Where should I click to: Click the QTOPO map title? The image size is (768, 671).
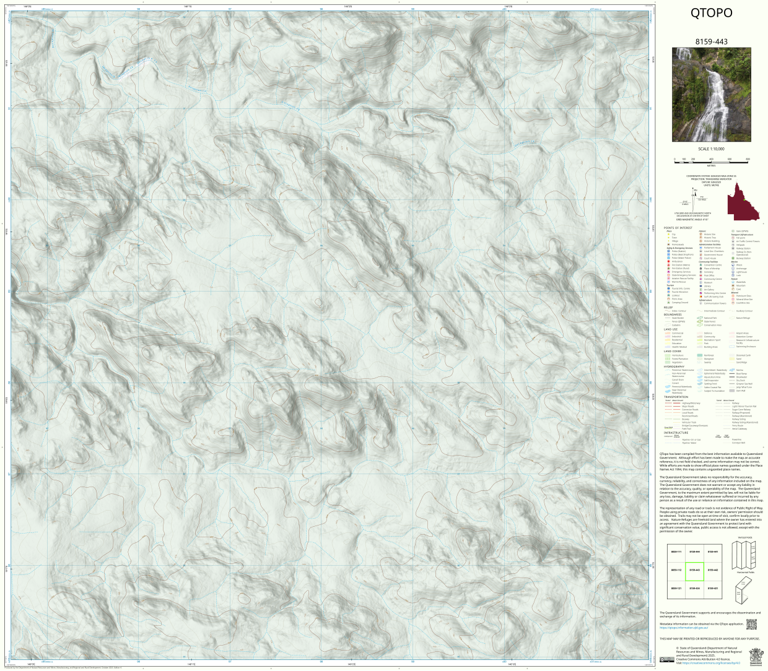(x=711, y=13)
